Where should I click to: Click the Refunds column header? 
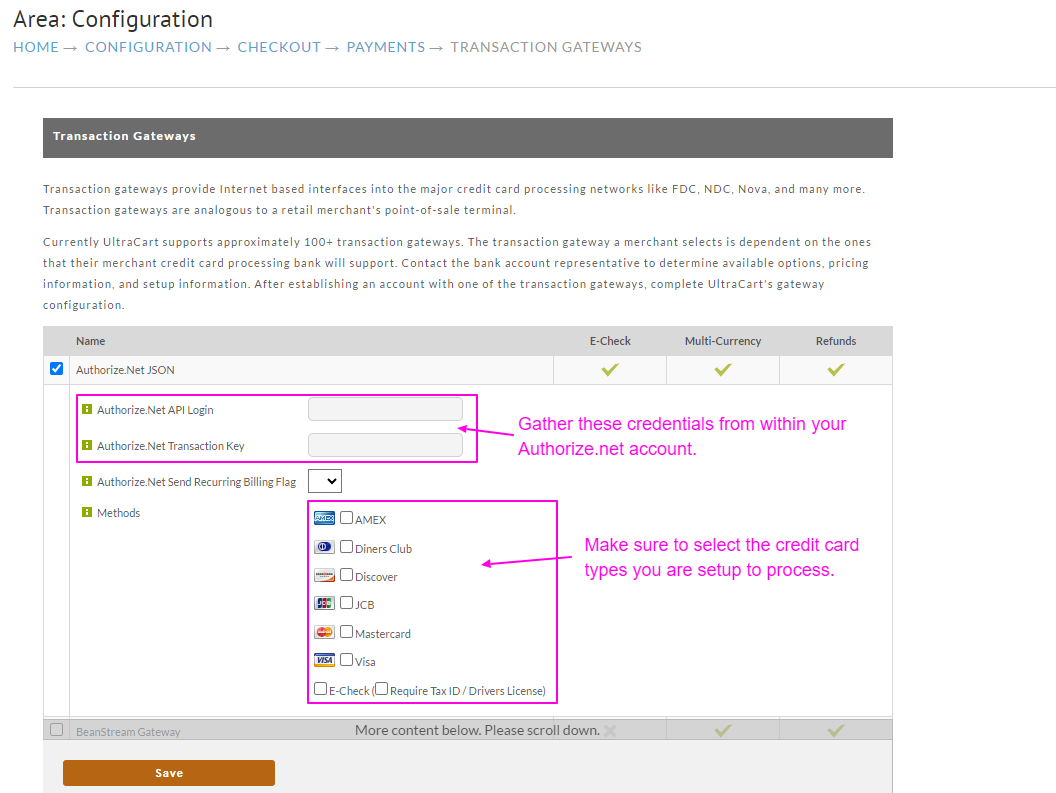(836, 341)
